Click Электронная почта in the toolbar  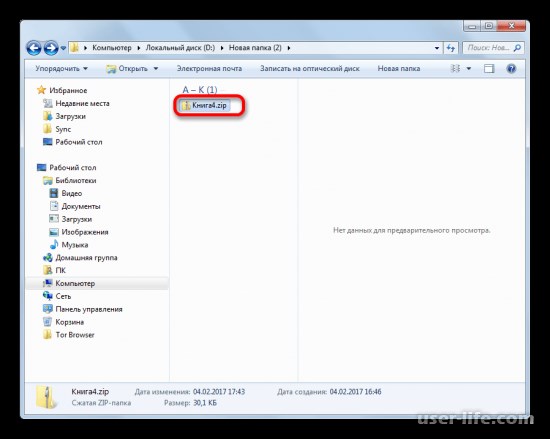point(209,69)
